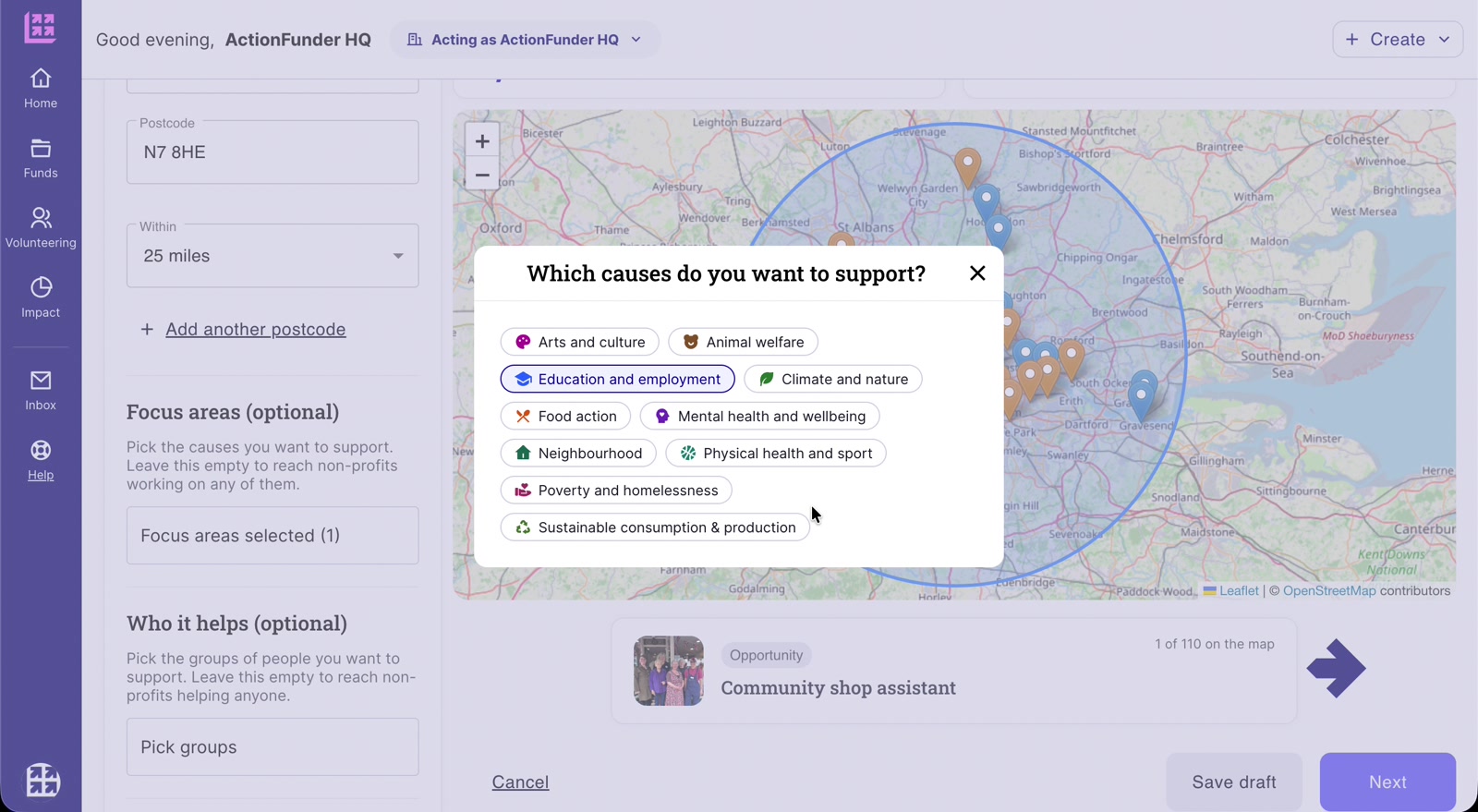Toggle Food action cause
Image resolution: width=1478 pixels, height=812 pixels.
[x=565, y=417]
